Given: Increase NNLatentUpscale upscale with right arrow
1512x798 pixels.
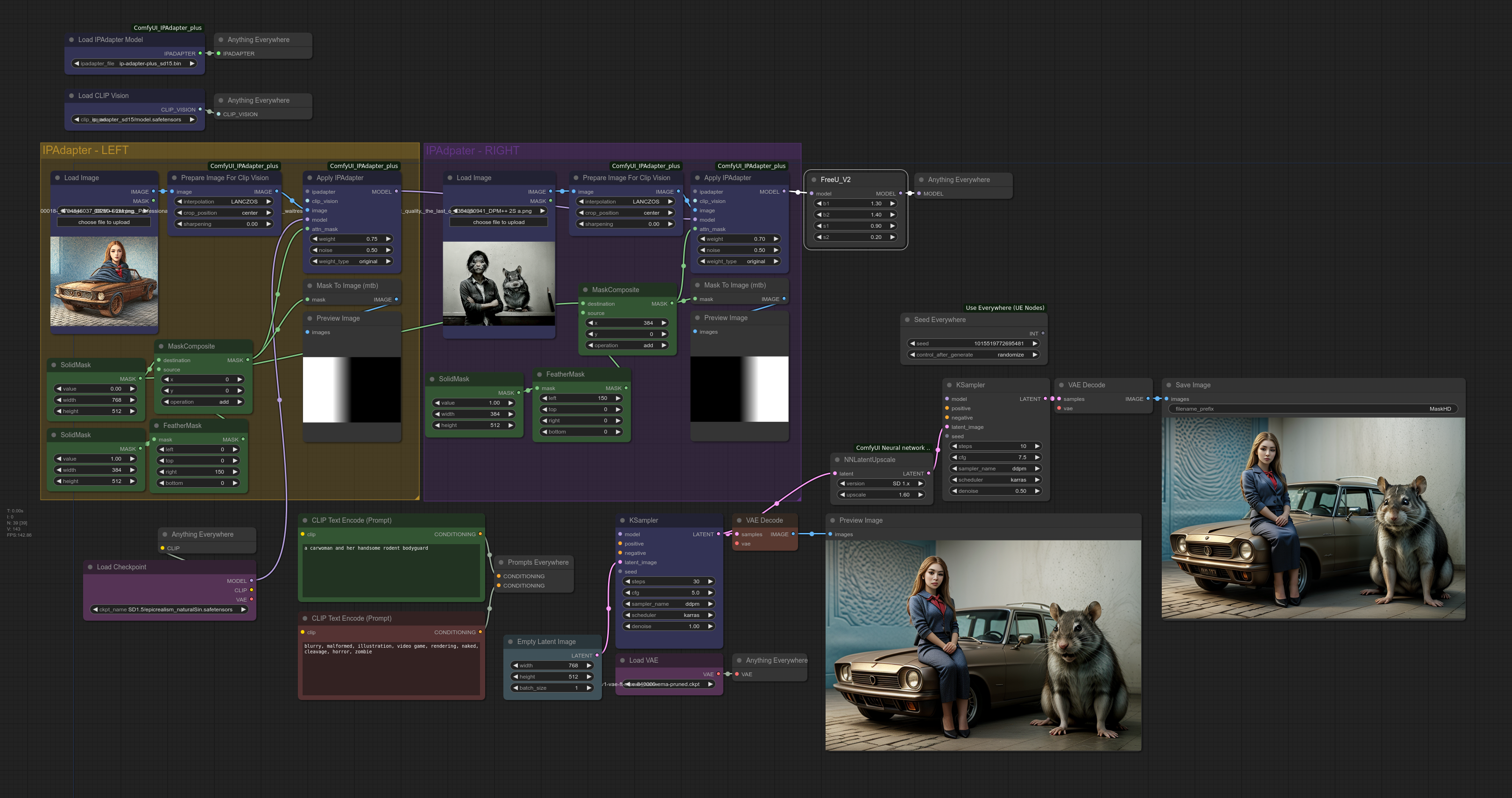Looking at the screenshot, I should pyautogui.click(x=920, y=495).
